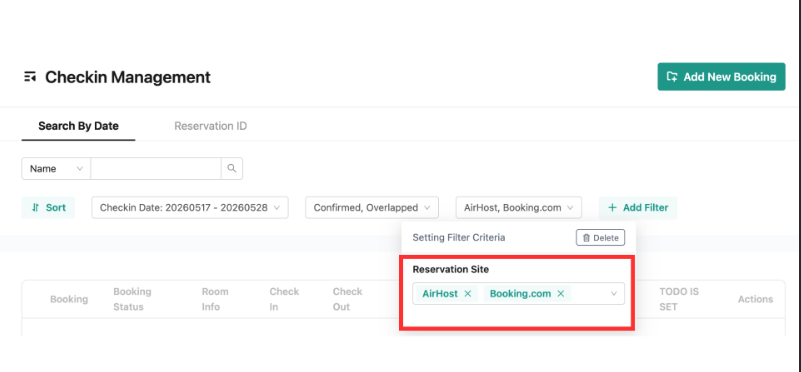Screen dimensions: 801x372
Task: Remove the AirHost tag
Action: tap(467, 294)
